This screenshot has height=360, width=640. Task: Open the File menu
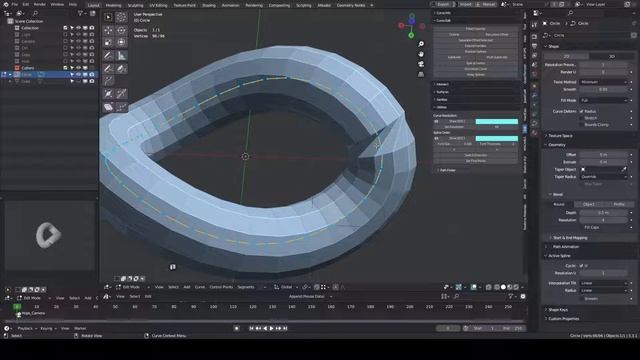click(15, 4)
